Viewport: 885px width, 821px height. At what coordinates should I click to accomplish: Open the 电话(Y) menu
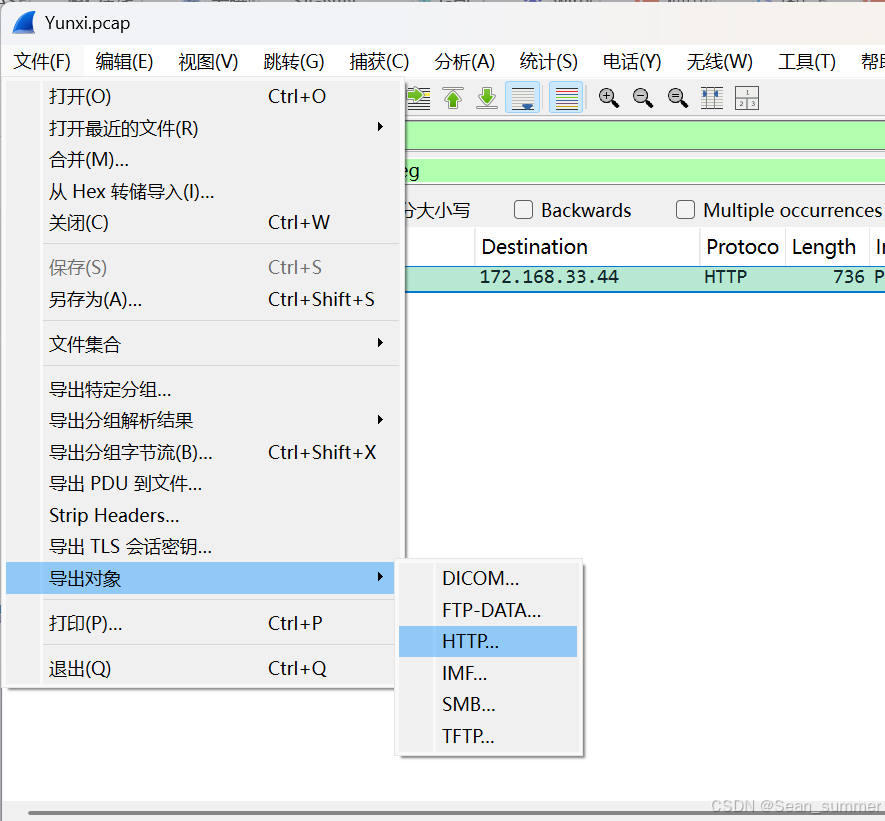[x=632, y=61]
